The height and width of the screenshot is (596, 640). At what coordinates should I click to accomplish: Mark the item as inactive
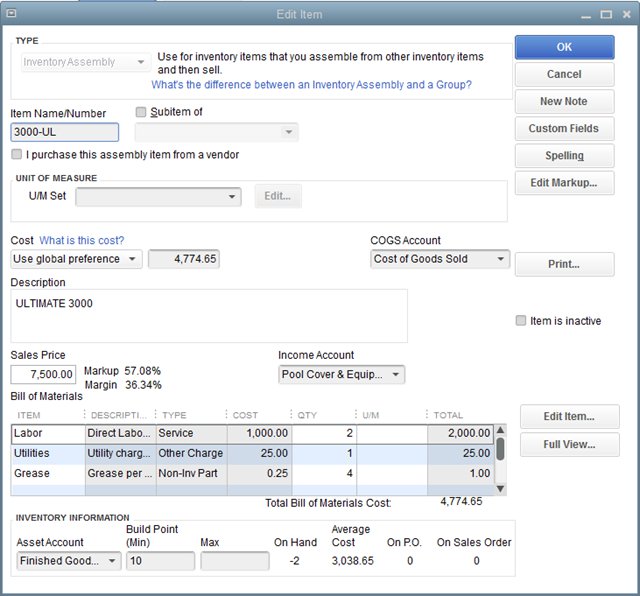(x=520, y=321)
